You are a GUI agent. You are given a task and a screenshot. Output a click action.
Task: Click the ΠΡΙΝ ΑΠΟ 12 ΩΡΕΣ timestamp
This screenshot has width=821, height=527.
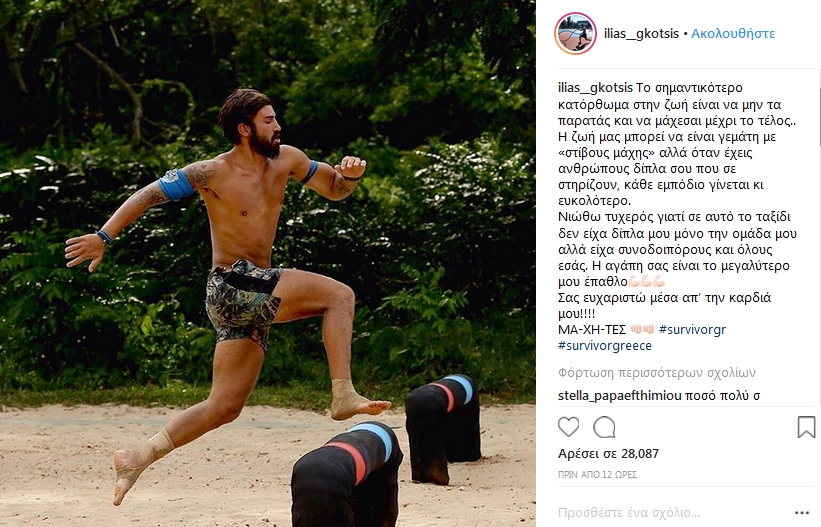(x=597, y=475)
